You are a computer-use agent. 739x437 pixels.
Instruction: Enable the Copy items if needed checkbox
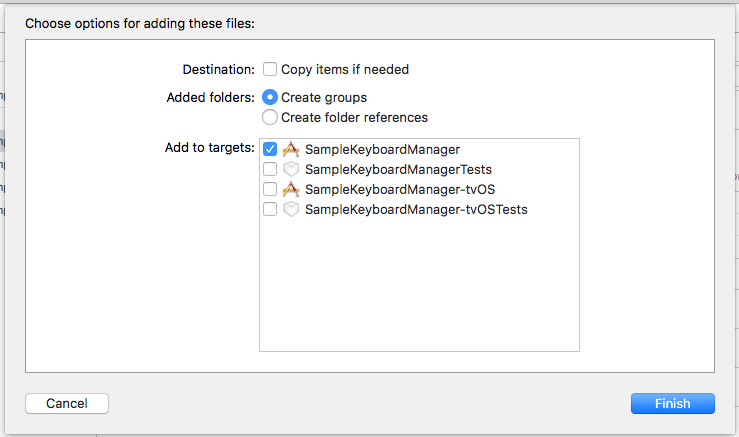[270, 69]
